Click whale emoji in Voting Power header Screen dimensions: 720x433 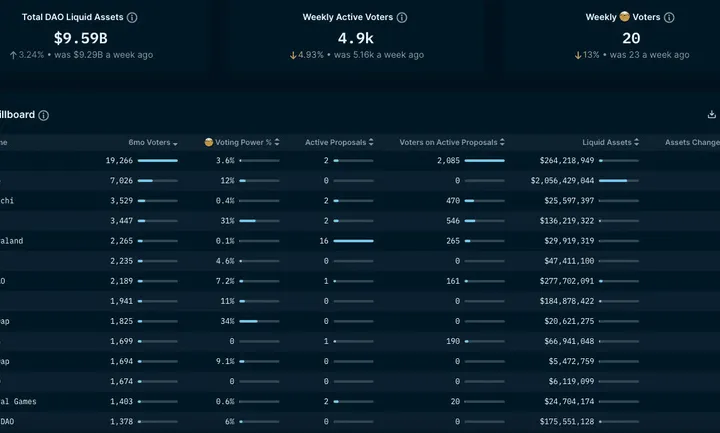pos(209,143)
